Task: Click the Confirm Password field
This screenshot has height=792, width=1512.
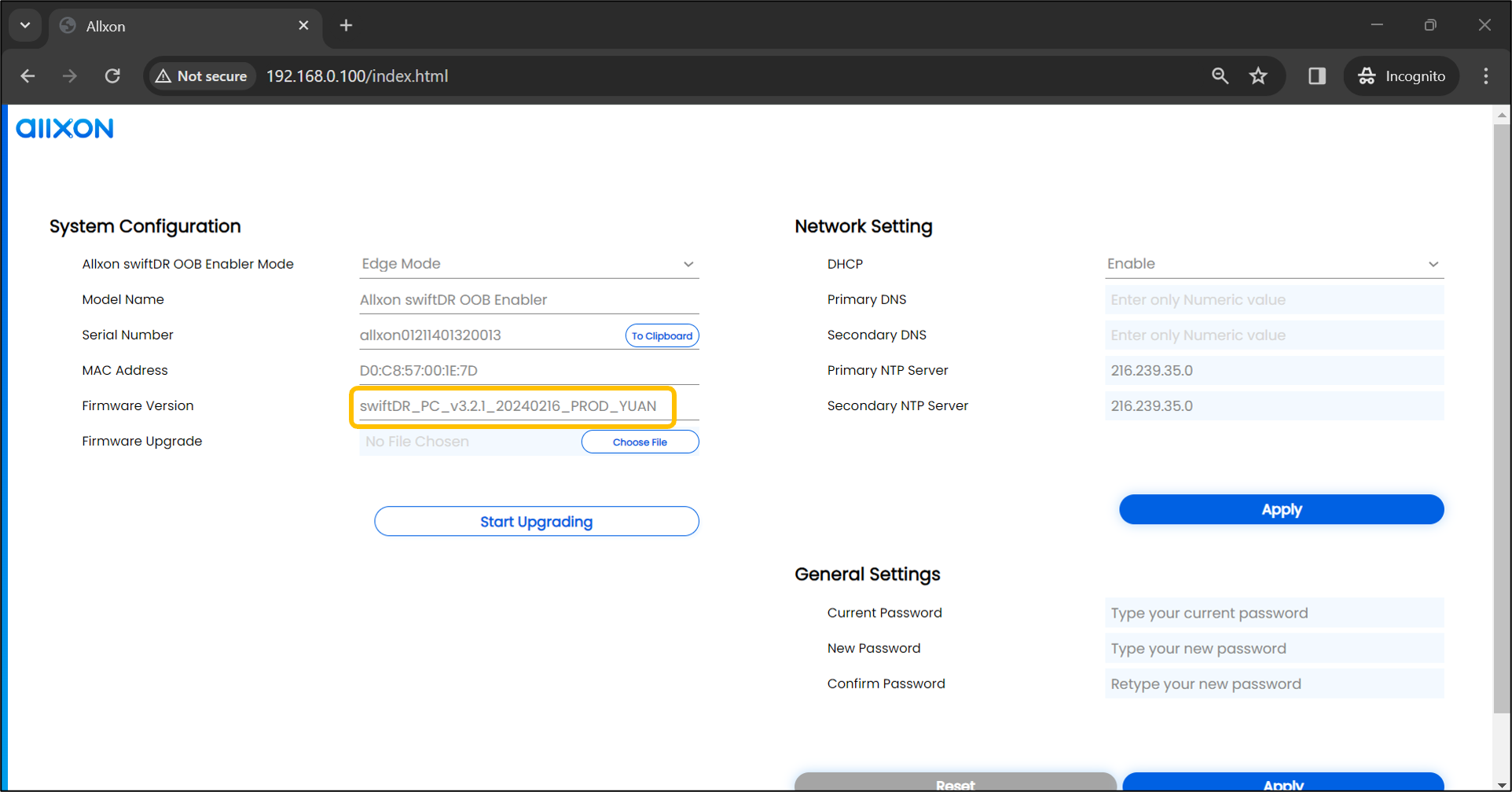Action: [x=1274, y=684]
